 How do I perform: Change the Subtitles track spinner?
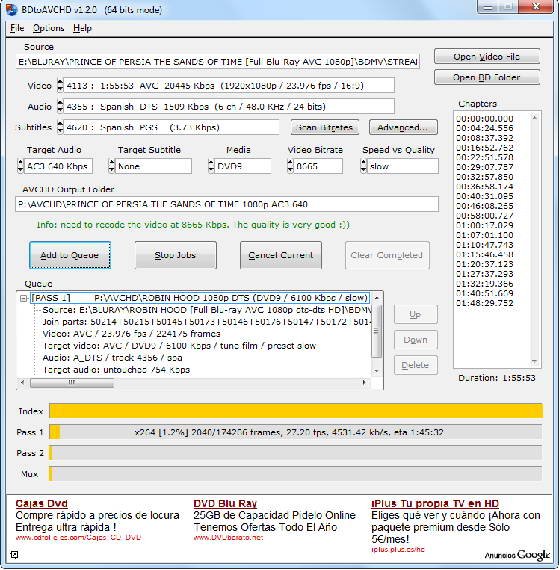click(60, 128)
